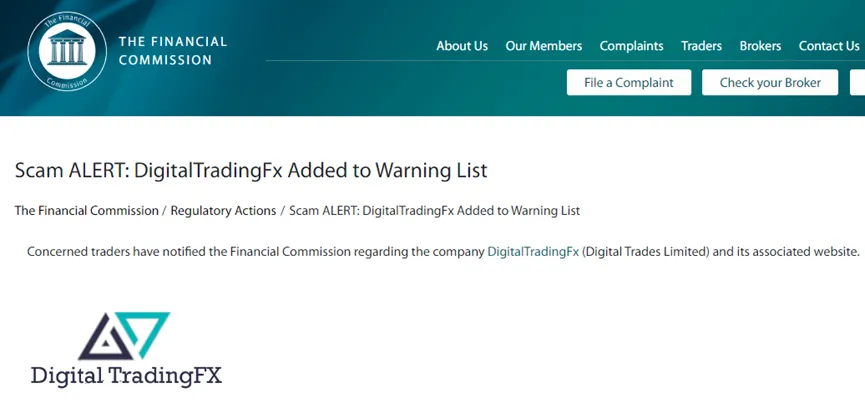This screenshot has width=865, height=403.
Task: Click the Digital TradingFX logo image
Action: click(x=126, y=348)
